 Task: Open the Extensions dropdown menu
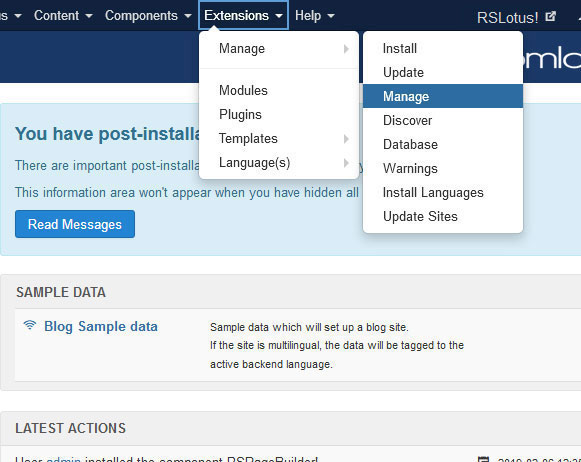[x=243, y=16]
